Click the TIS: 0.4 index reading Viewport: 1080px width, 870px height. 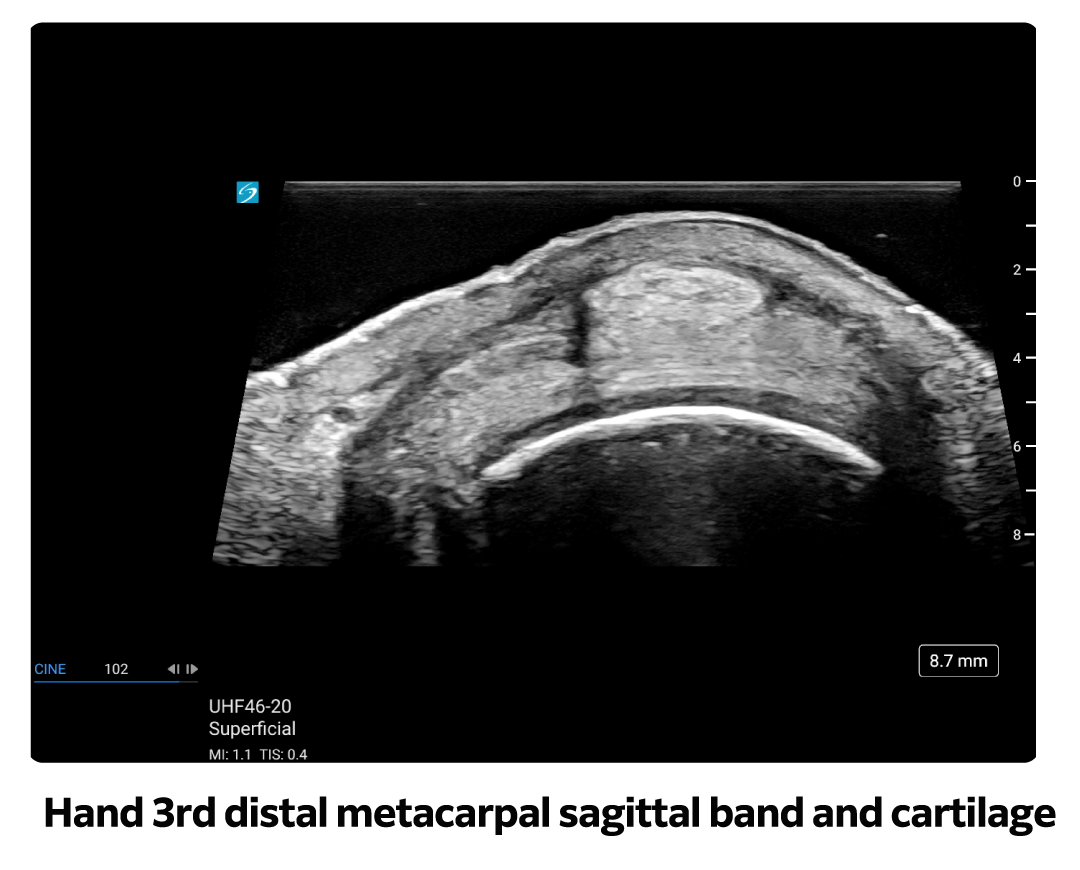tap(283, 754)
